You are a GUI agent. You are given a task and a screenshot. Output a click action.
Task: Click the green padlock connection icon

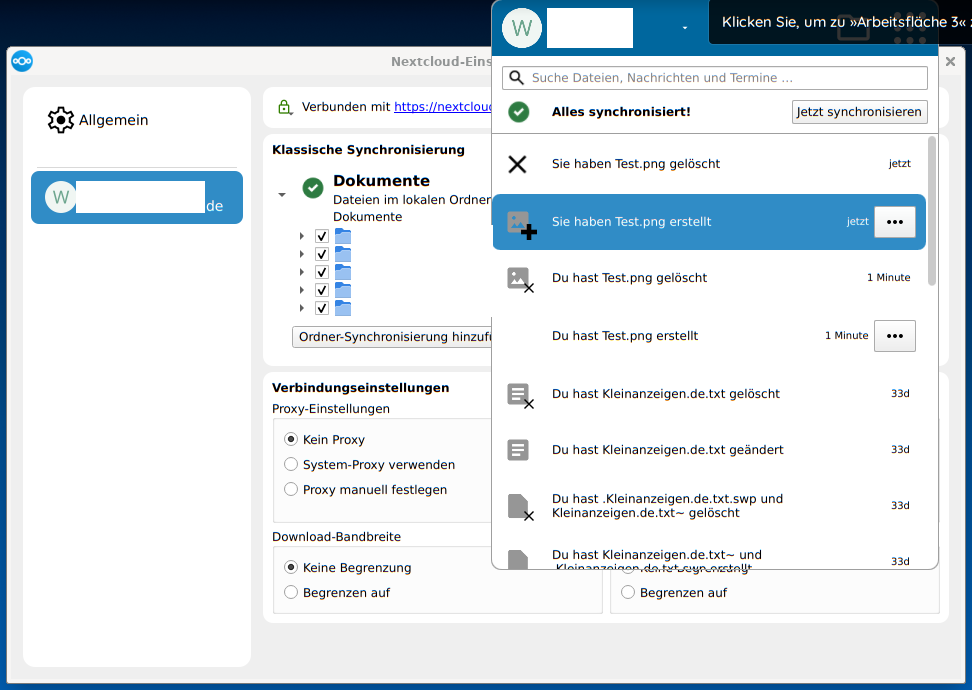285,107
